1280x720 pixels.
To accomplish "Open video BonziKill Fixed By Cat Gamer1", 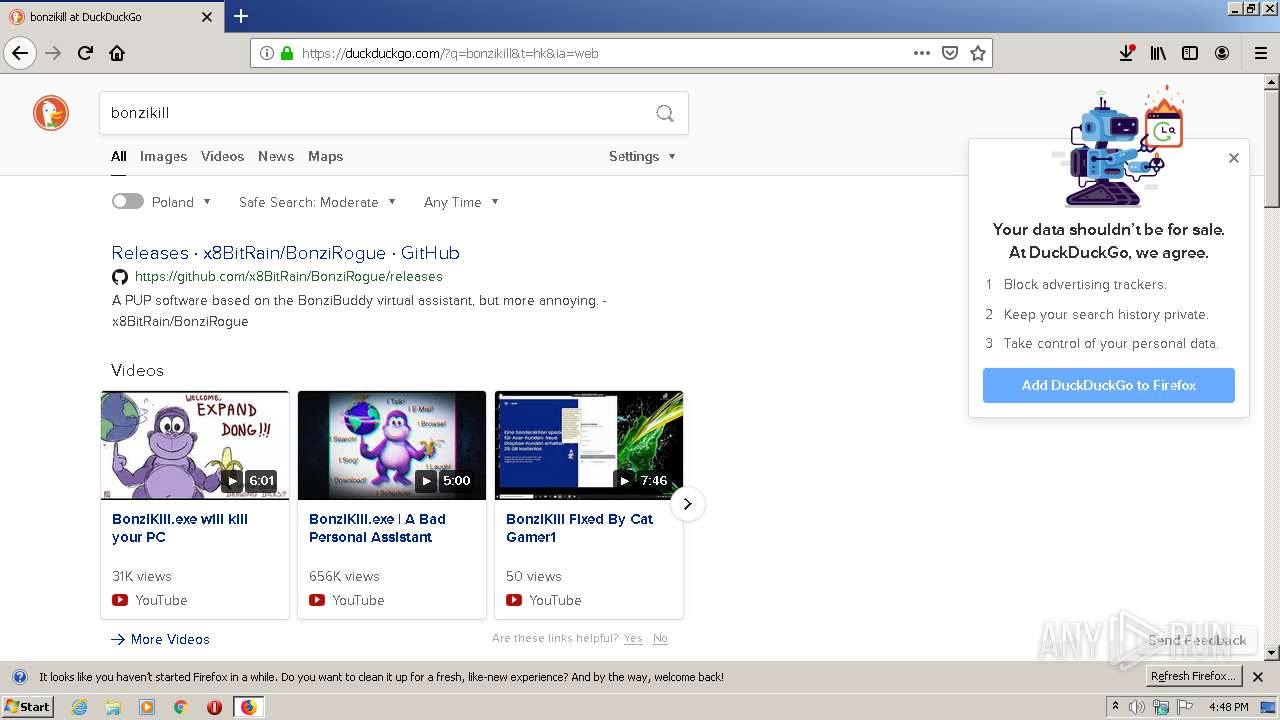I will click(579, 528).
